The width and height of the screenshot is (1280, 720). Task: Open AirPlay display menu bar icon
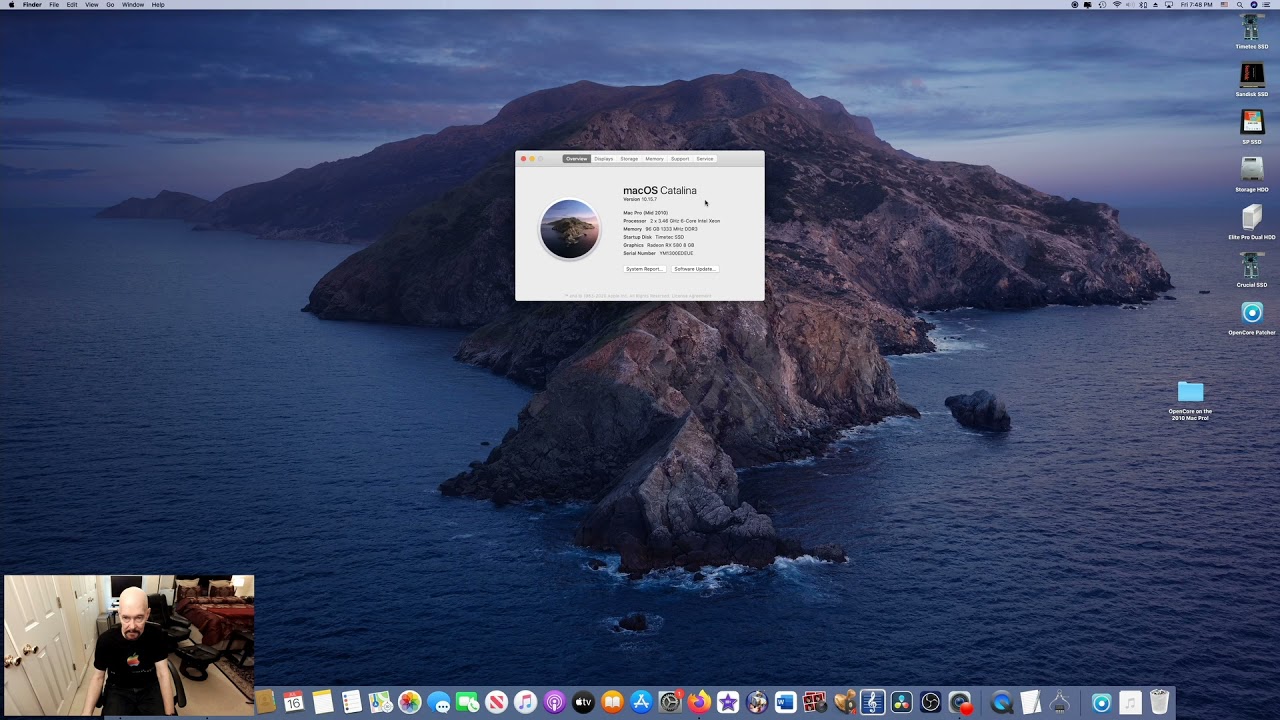coord(1169,5)
